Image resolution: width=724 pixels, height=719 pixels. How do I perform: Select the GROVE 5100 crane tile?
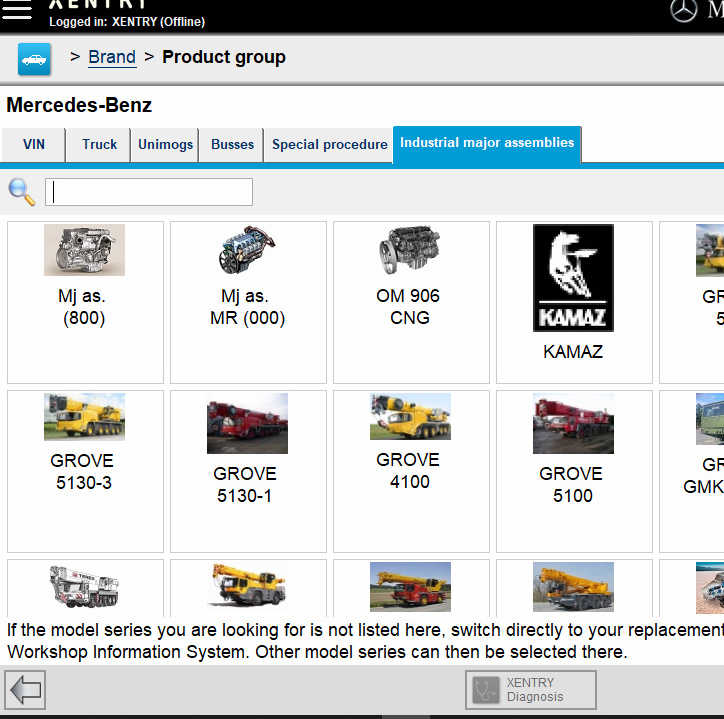pyautogui.click(x=573, y=471)
